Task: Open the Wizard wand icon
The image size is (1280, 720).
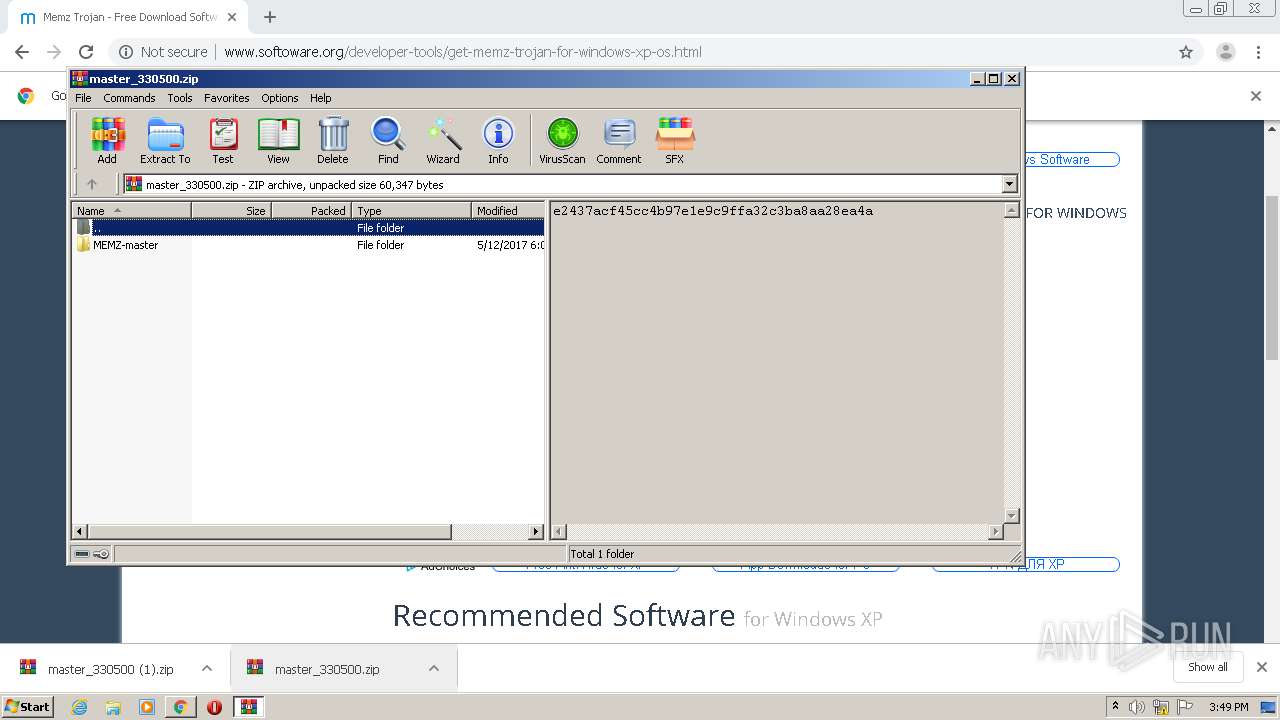Action: (x=443, y=140)
